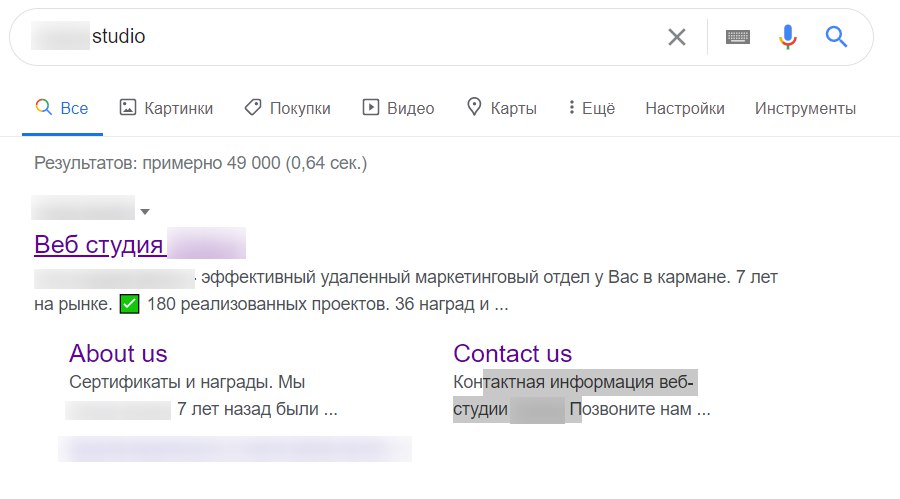Click the text 'Сертификаты и награды. Мы'
The width and height of the screenshot is (900, 499).
pyautogui.click(x=187, y=382)
